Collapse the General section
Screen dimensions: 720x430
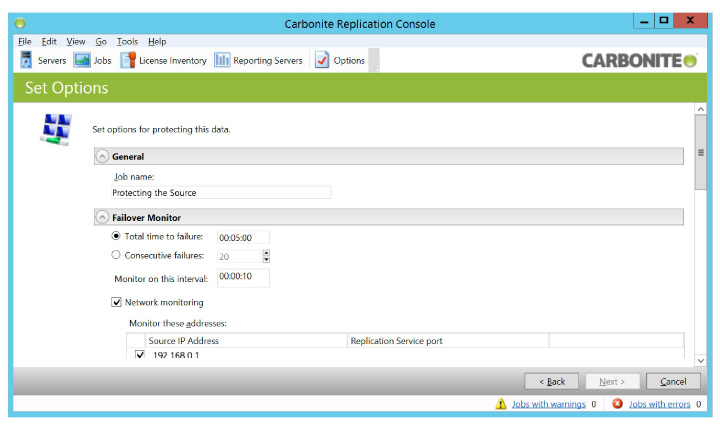pyautogui.click(x=102, y=157)
